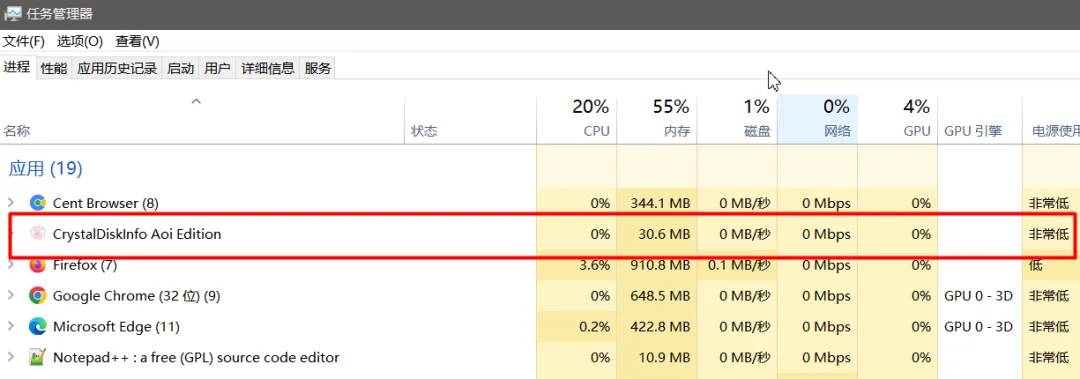Expand the Notepad++ process entry
The width and height of the screenshot is (1080, 379).
[x=10, y=357]
